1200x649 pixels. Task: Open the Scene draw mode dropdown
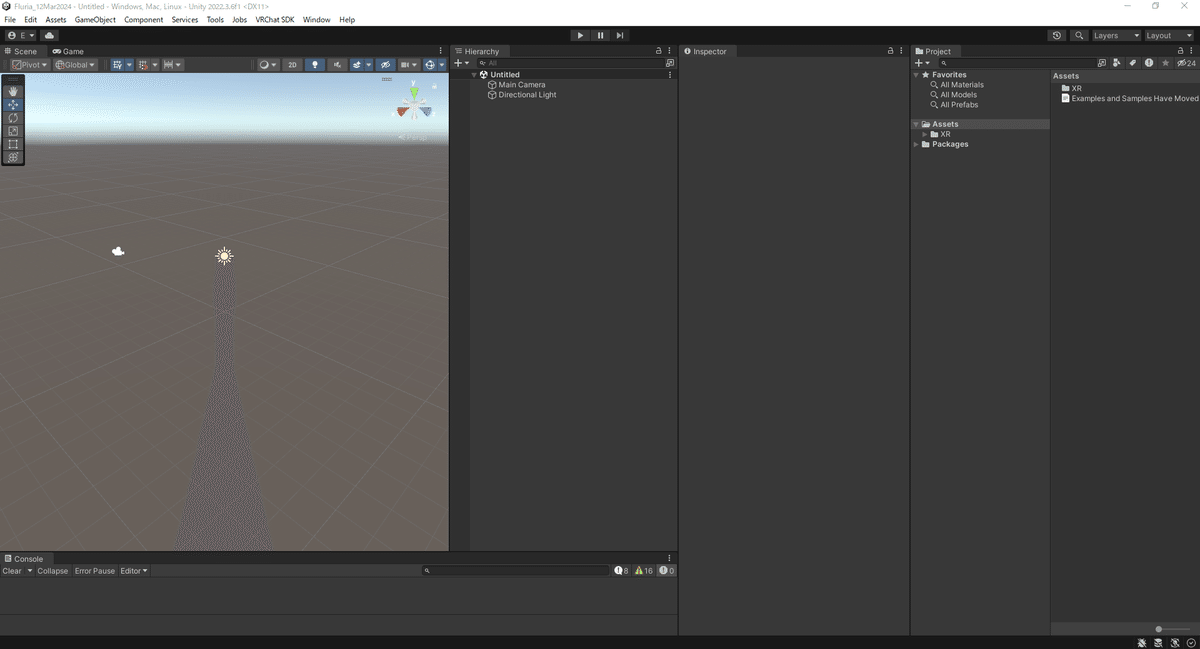point(268,65)
